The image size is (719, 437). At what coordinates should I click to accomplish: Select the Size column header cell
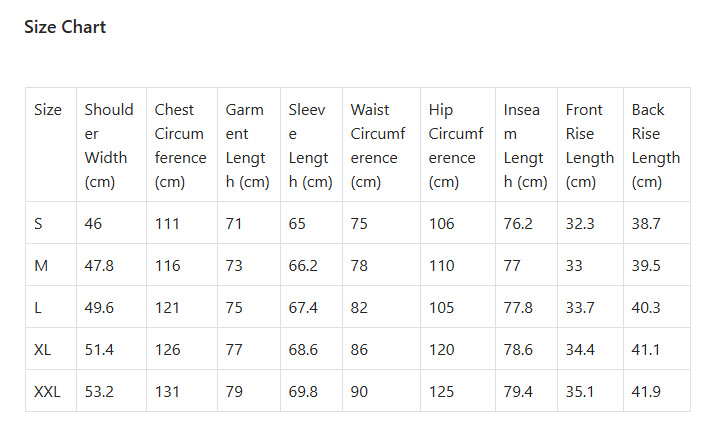(x=48, y=110)
